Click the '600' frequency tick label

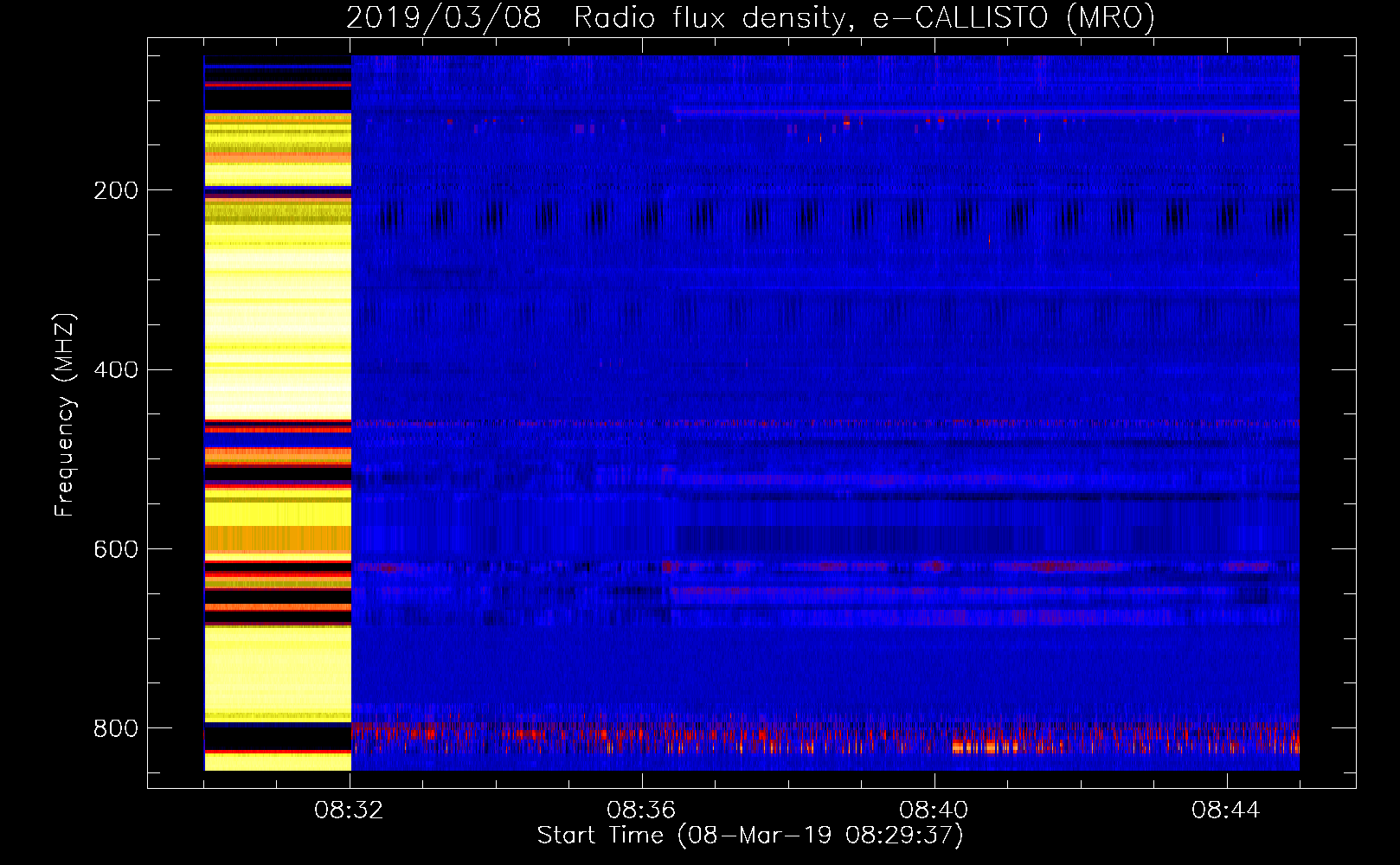click(116, 550)
